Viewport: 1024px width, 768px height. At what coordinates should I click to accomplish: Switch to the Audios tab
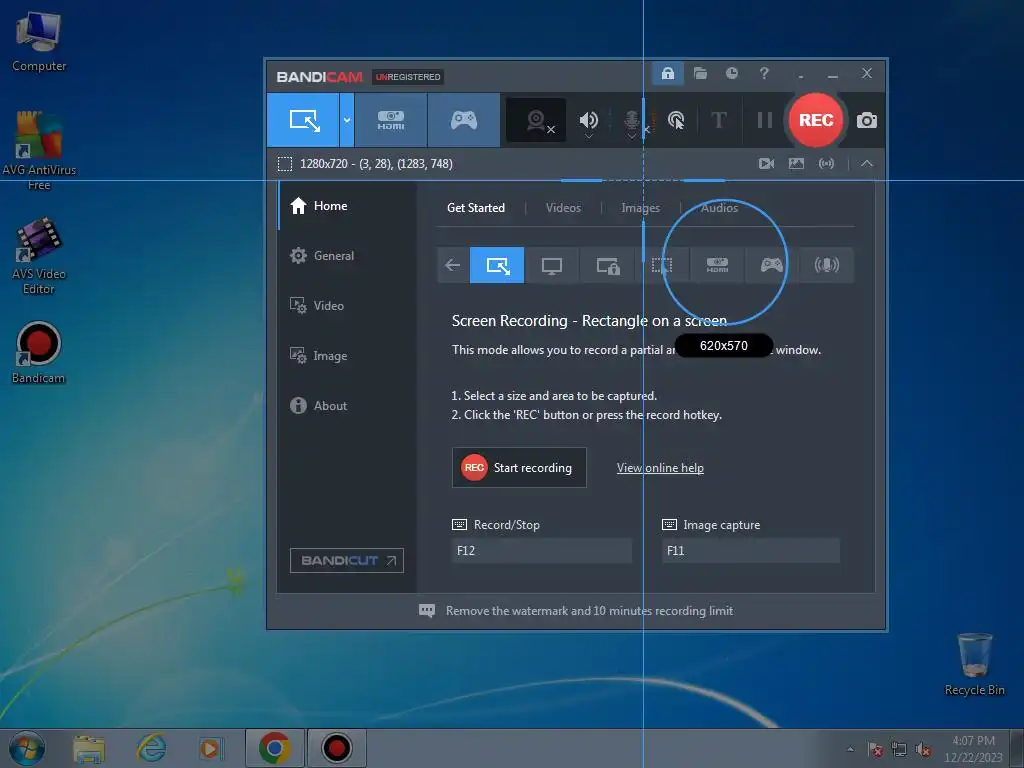(719, 208)
